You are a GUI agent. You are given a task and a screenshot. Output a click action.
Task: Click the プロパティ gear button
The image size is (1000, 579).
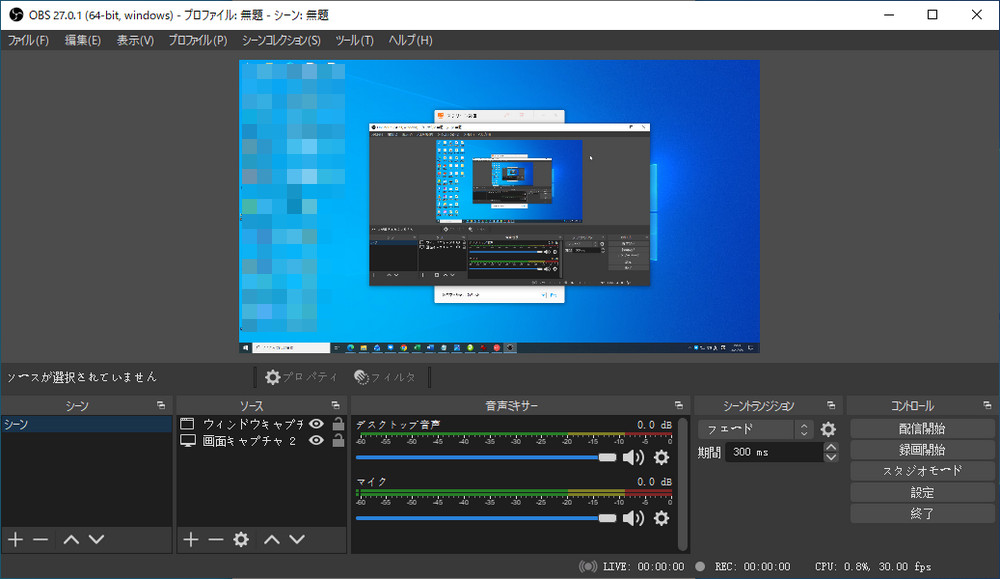tap(301, 377)
